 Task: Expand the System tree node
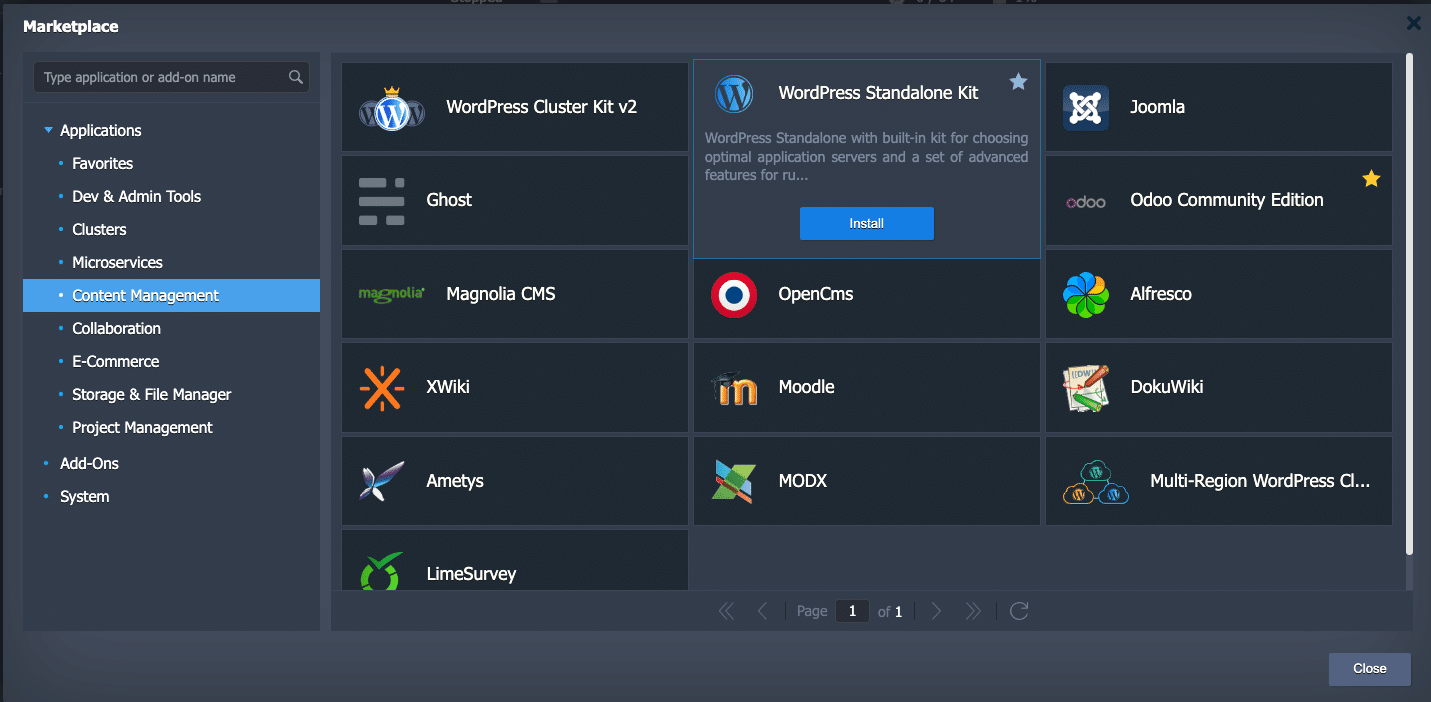(x=47, y=497)
